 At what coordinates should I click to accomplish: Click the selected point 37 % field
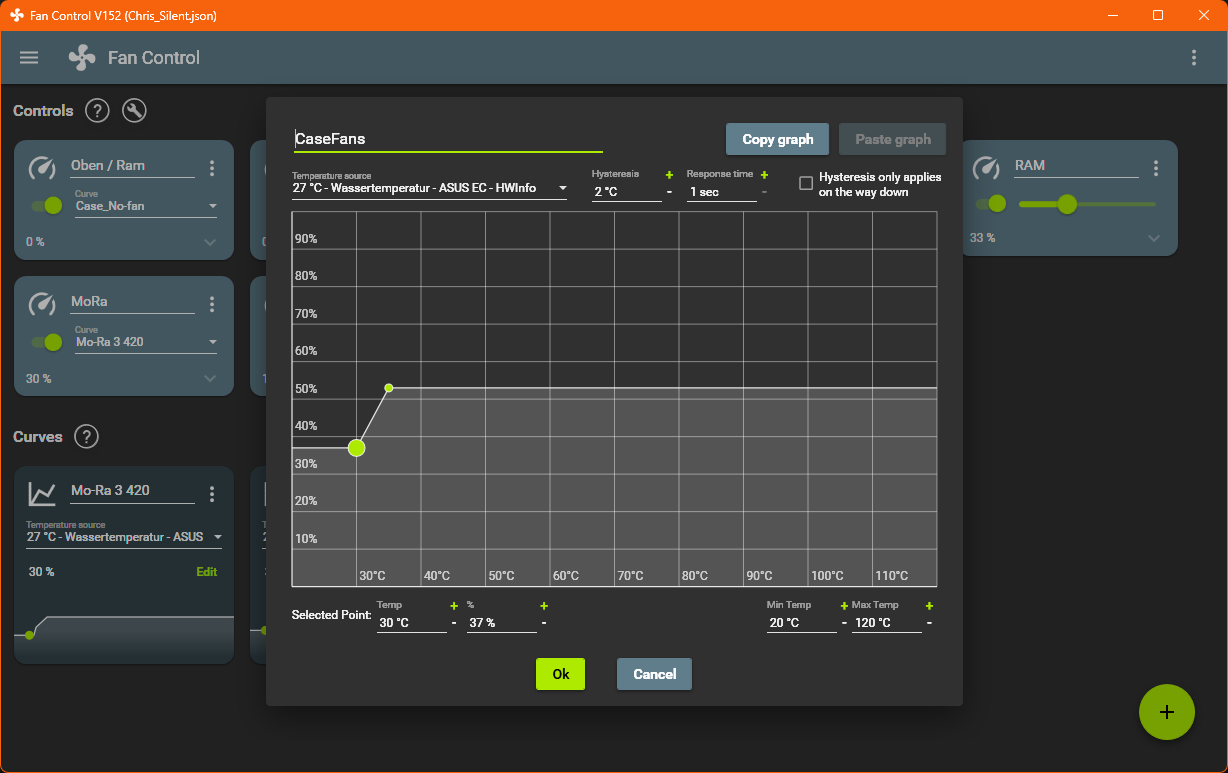pos(502,623)
